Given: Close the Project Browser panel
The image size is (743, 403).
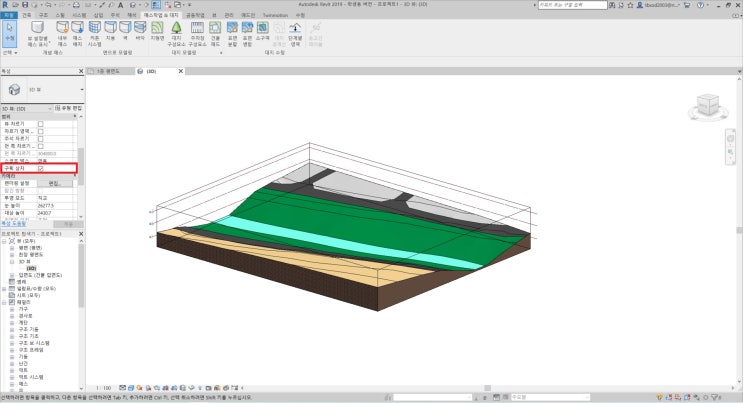Looking at the screenshot, I should click(x=81, y=234).
